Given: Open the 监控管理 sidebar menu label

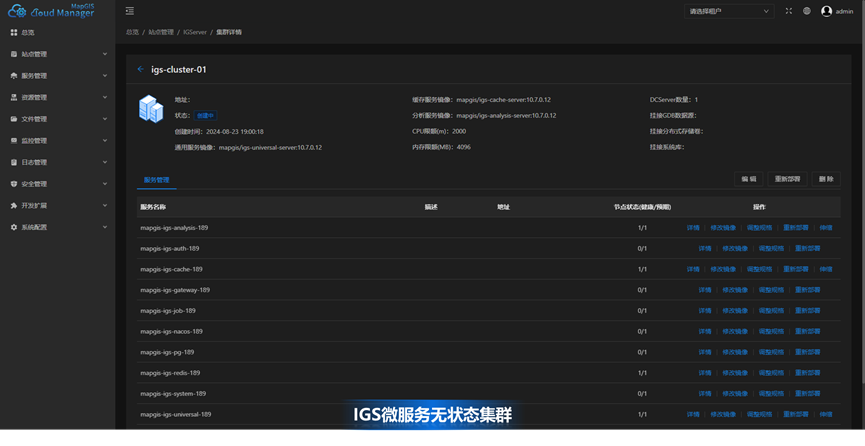Looking at the screenshot, I should [34, 141].
